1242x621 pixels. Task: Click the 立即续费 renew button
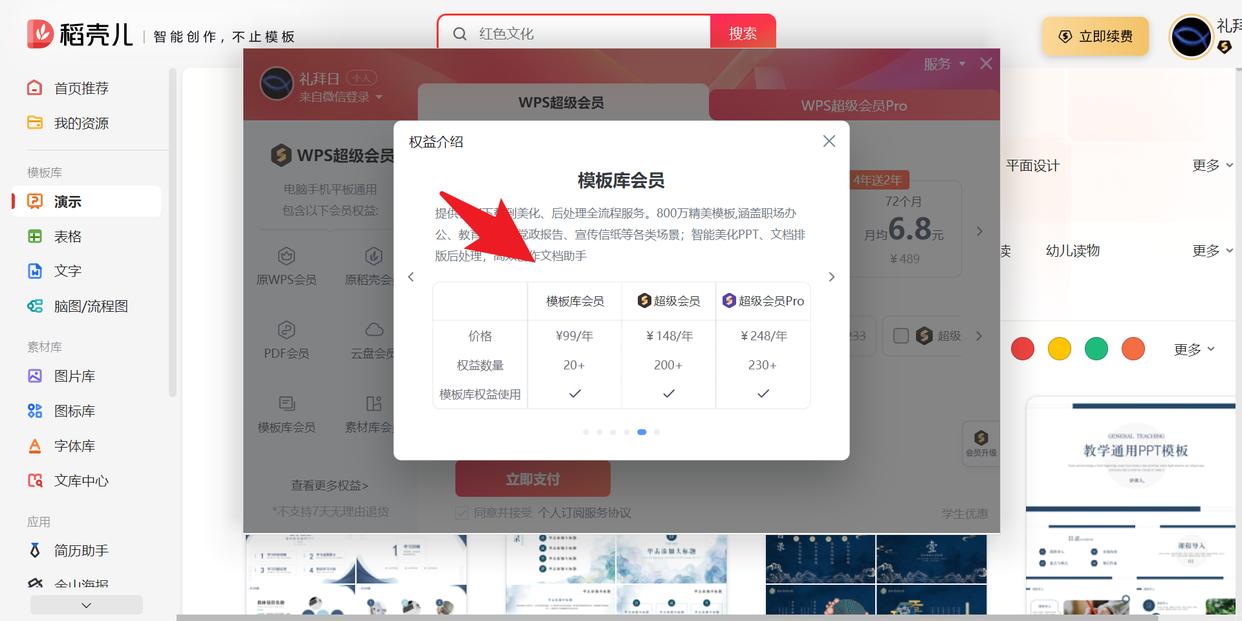[x=1096, y=36]
